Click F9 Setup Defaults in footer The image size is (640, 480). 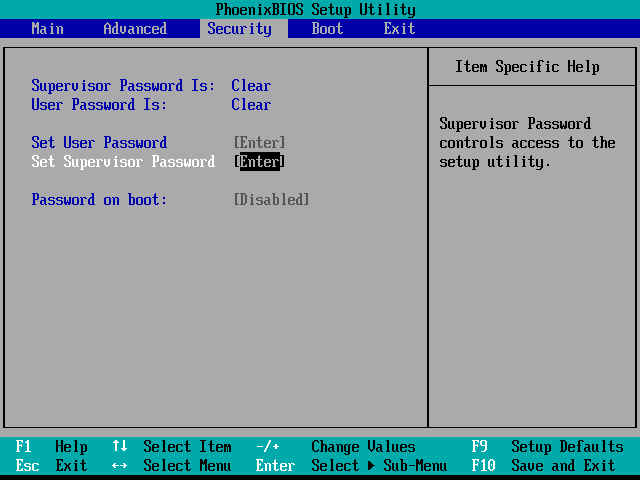tap(547, 447)
